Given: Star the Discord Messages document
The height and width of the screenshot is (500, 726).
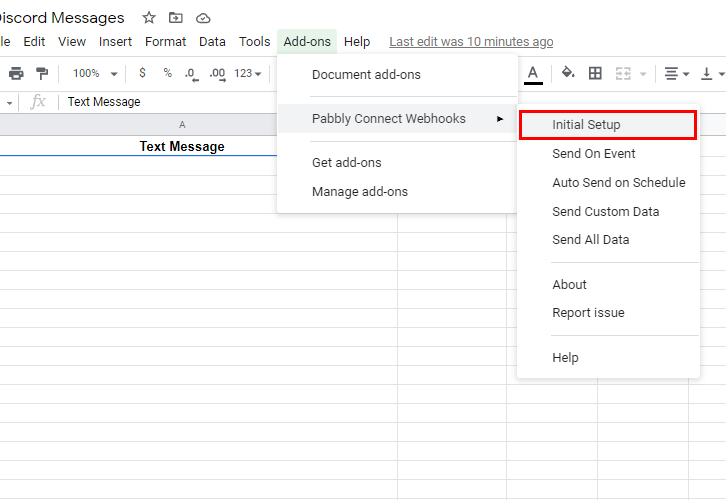Looking at the screenshot, I should click(149, 18).
